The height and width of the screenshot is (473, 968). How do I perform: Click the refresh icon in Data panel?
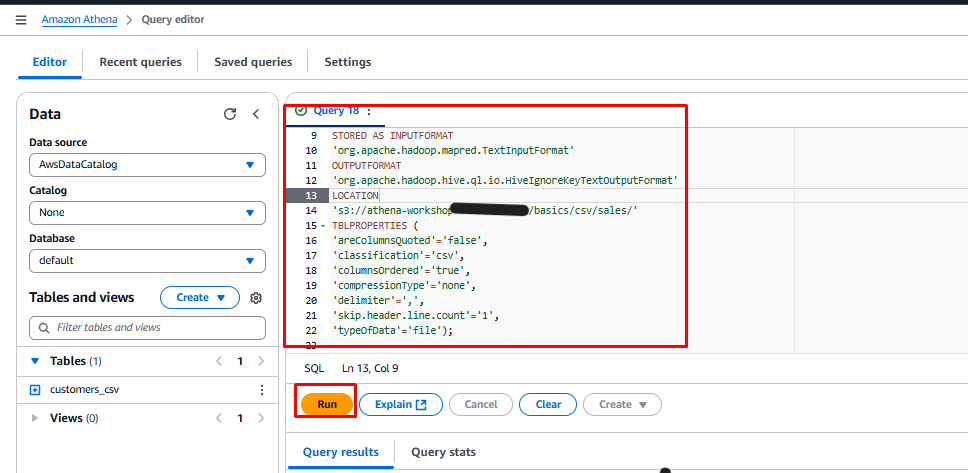230,115
